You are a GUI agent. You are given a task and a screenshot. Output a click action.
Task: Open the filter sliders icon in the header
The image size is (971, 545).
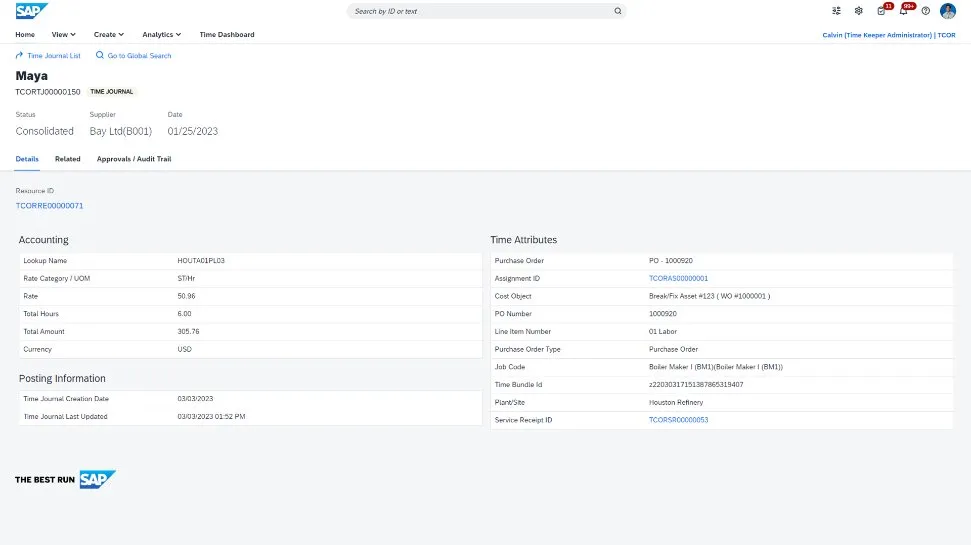[x=836, y=11]
